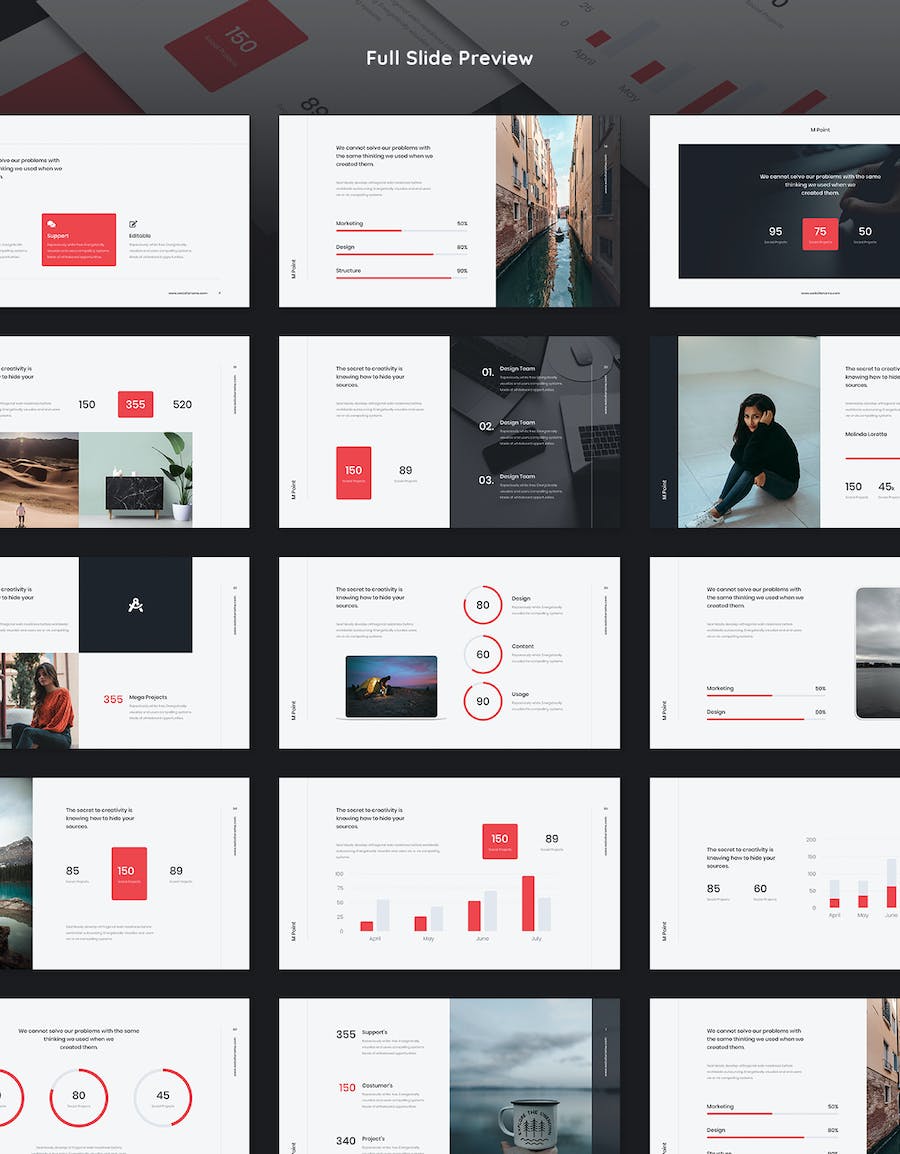Click the circular gauge showing 60 beside Content
The width and height of the screenshot is (900, 1154).
[483, 654]
